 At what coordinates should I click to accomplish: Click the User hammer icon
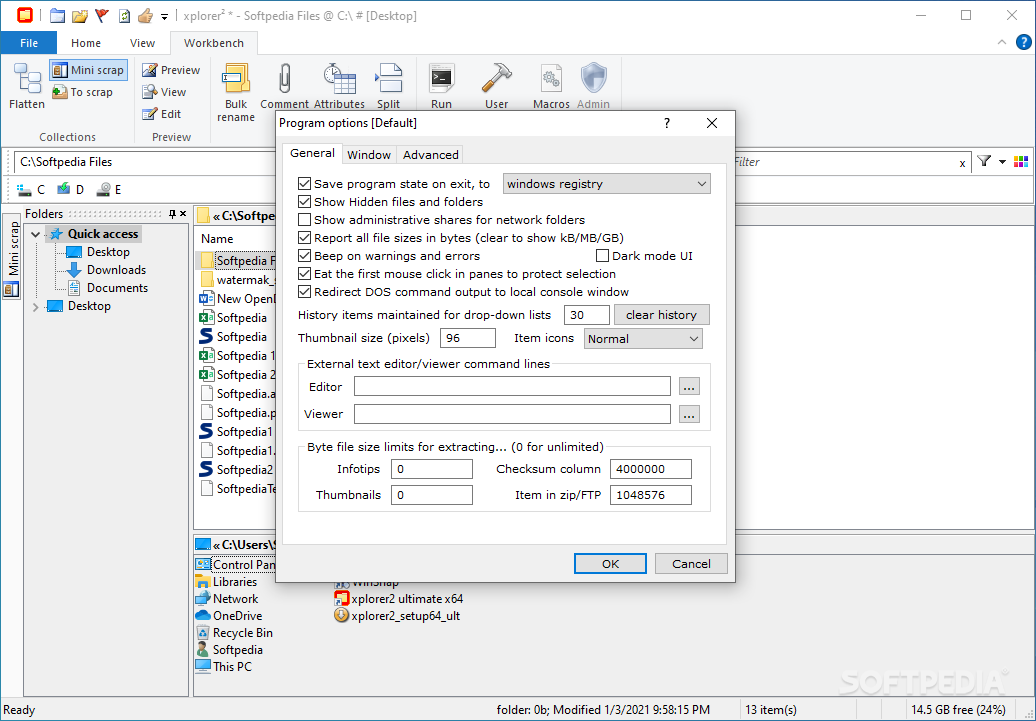point(496,79)
